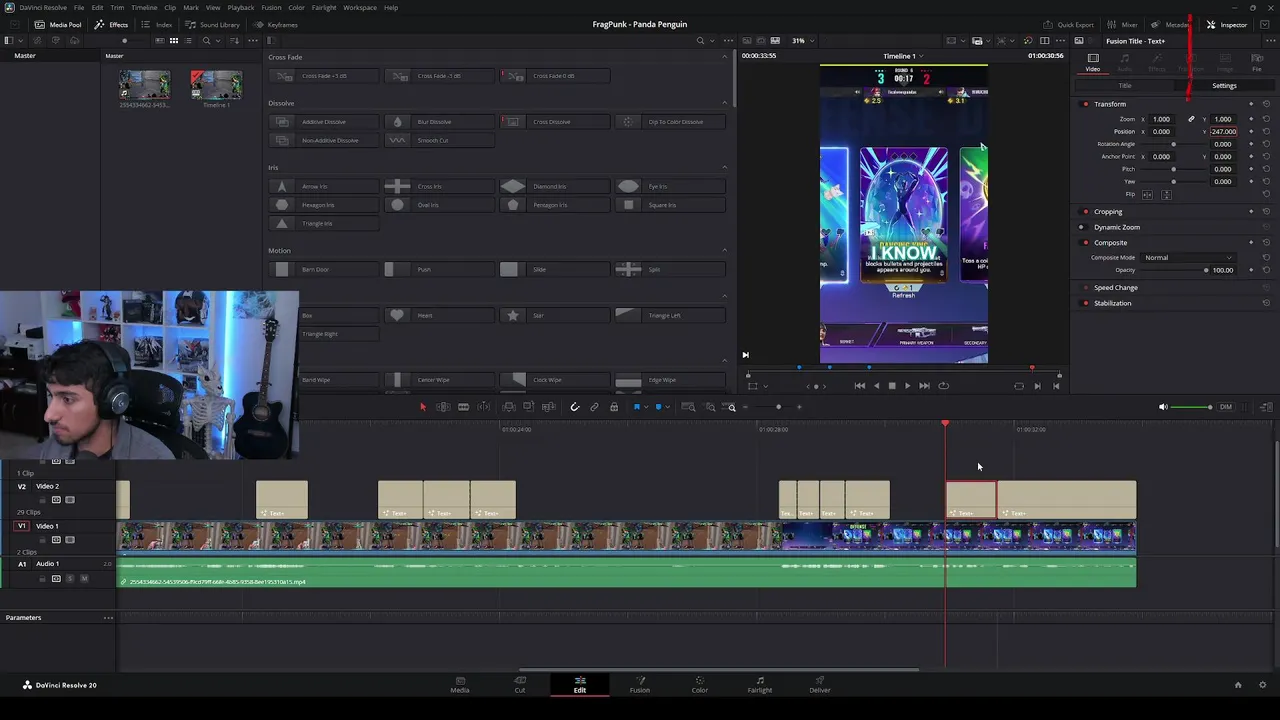Switch to the Fusion page tab
This screenshot has width=1280, height=720.
[x=640, y=684]
